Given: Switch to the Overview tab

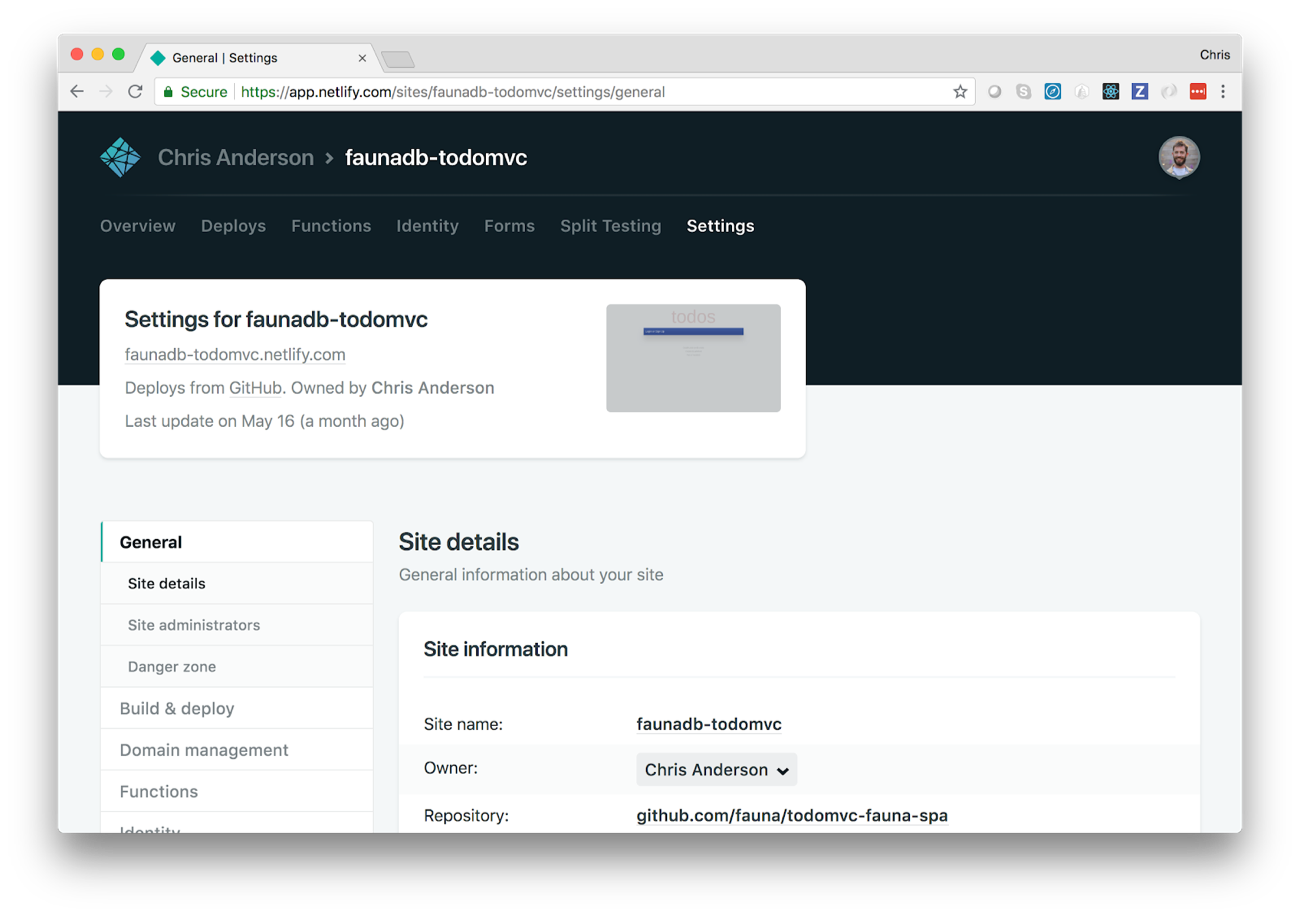Looking at the screenshot, I should pos(138,226).
